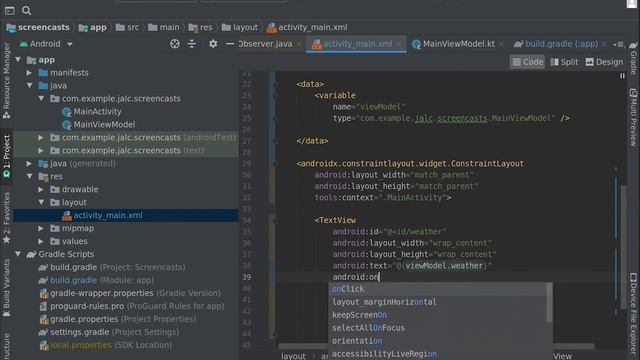Open the Resource Manager side tool window
This screenshot has height=360, width=640.
[7, 81]
